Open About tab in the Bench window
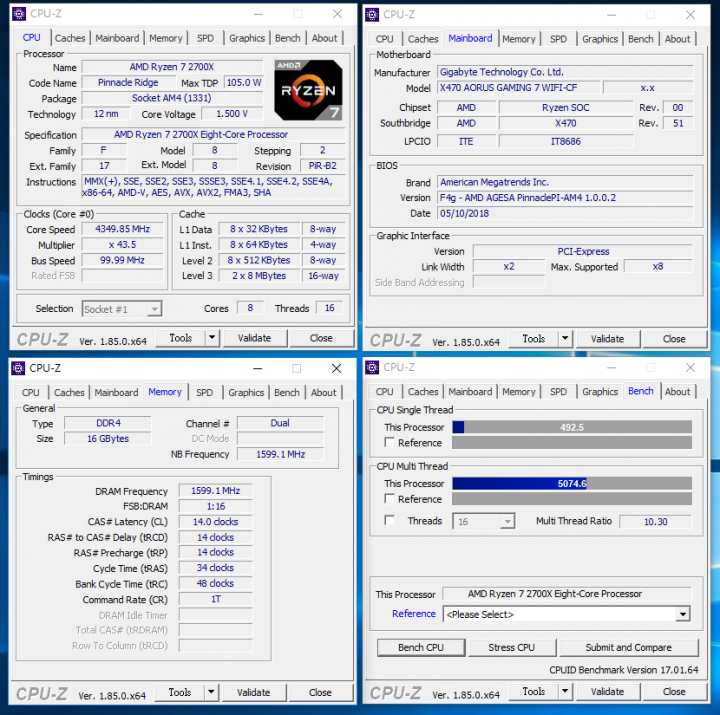720x715 pixels. (677, 392)
